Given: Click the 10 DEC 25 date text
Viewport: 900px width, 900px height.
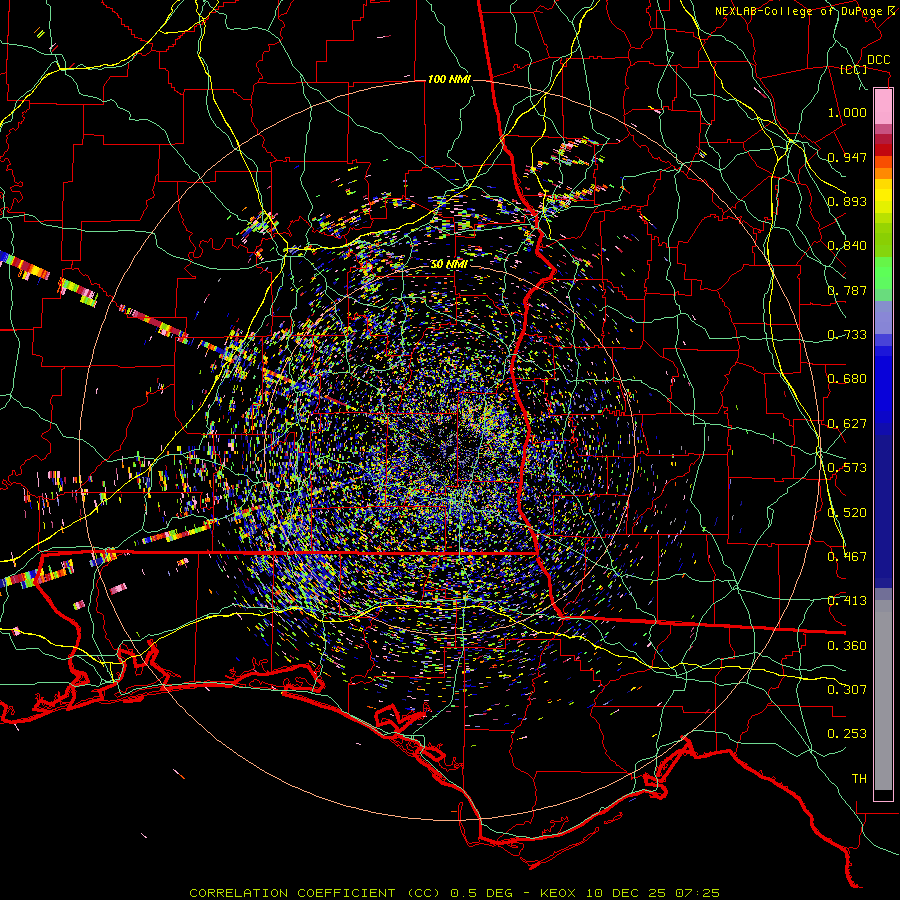Looking at the screenshot, I should click(x=624, y=893).
